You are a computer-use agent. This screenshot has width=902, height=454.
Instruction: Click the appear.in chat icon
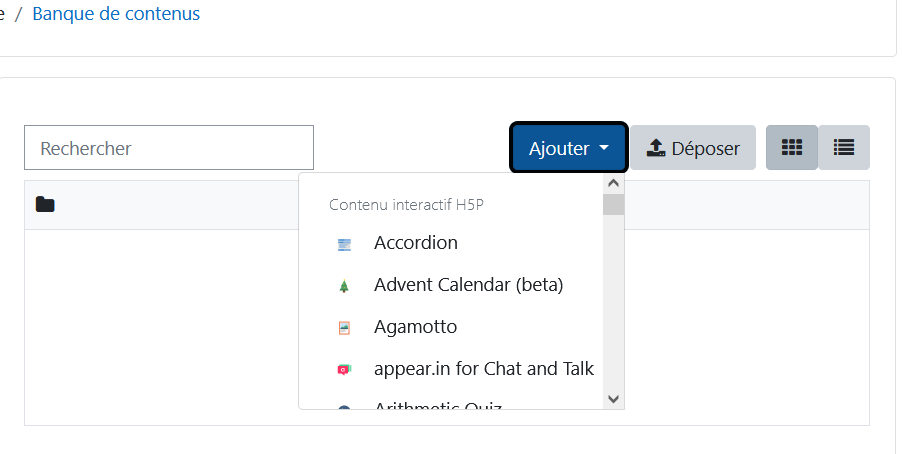(x=344, y=369)
